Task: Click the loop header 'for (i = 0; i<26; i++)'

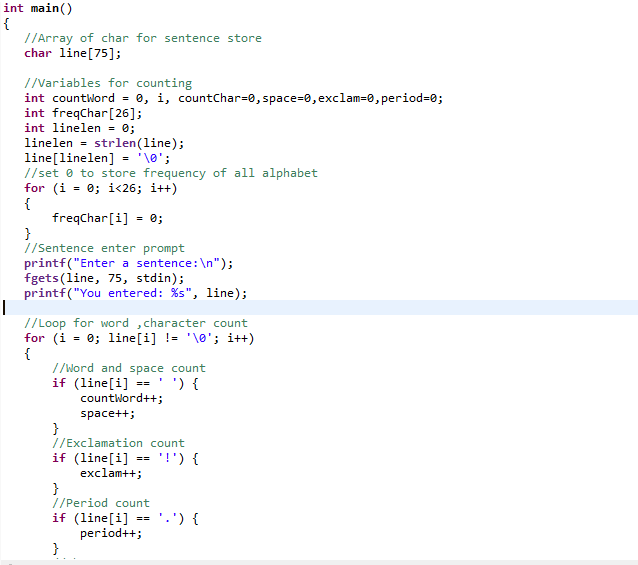Action: point(101,188)
